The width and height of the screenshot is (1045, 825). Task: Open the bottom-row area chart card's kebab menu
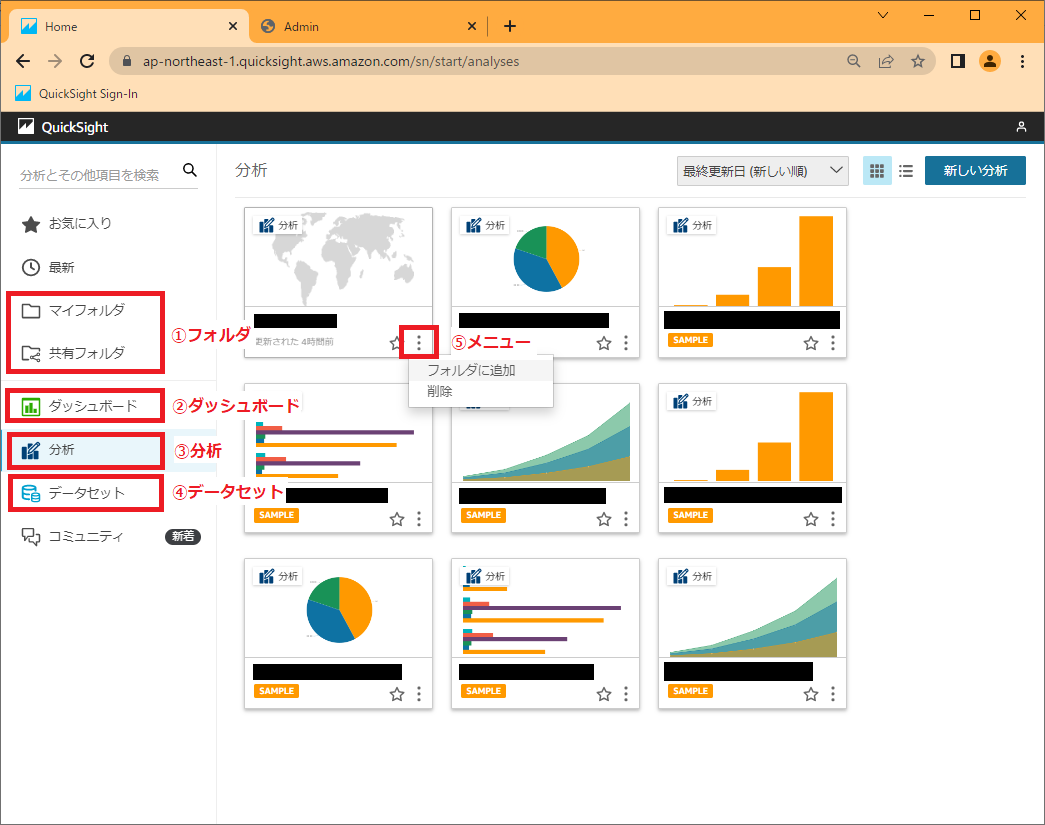pos(833,694)
